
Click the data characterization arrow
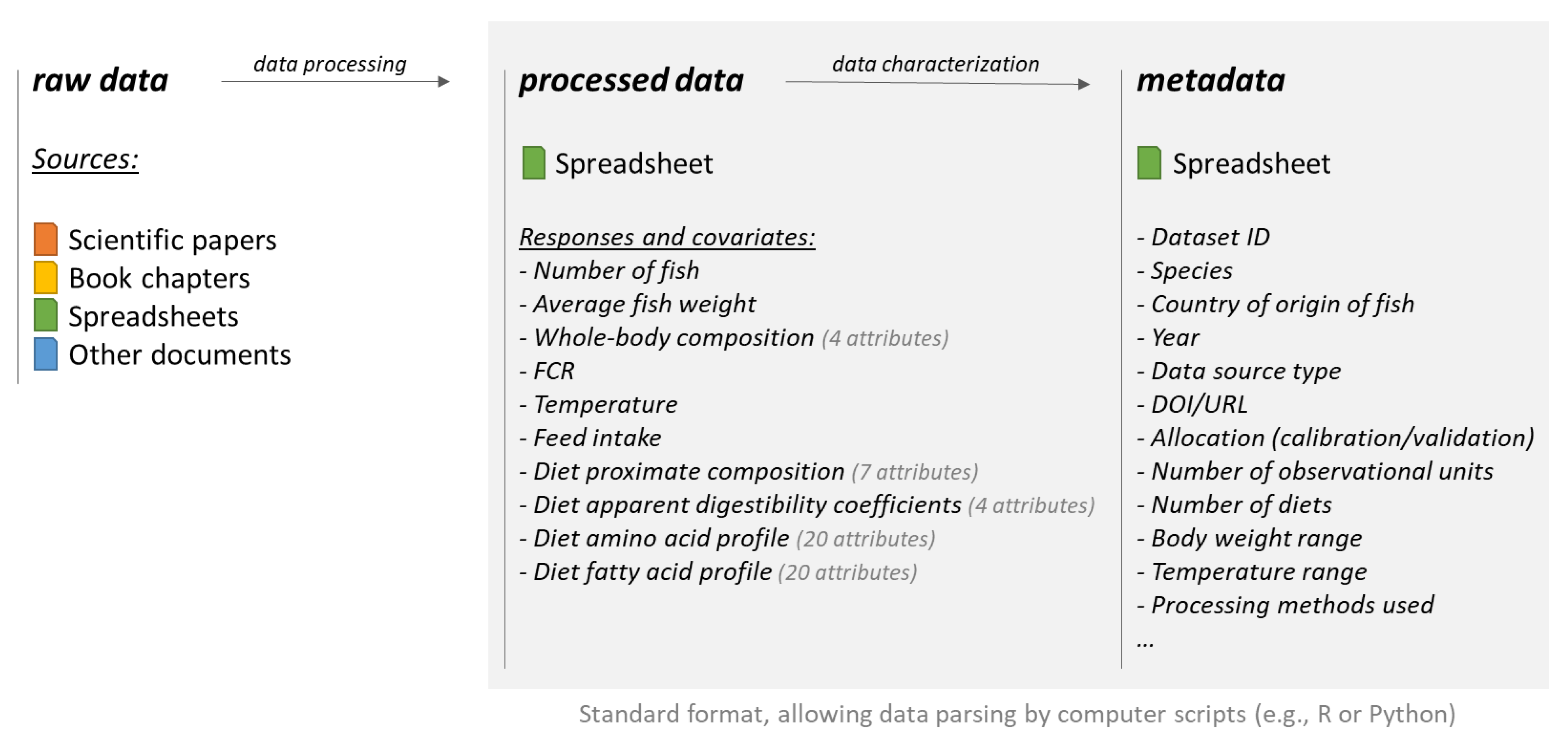(x=937, y=83)
